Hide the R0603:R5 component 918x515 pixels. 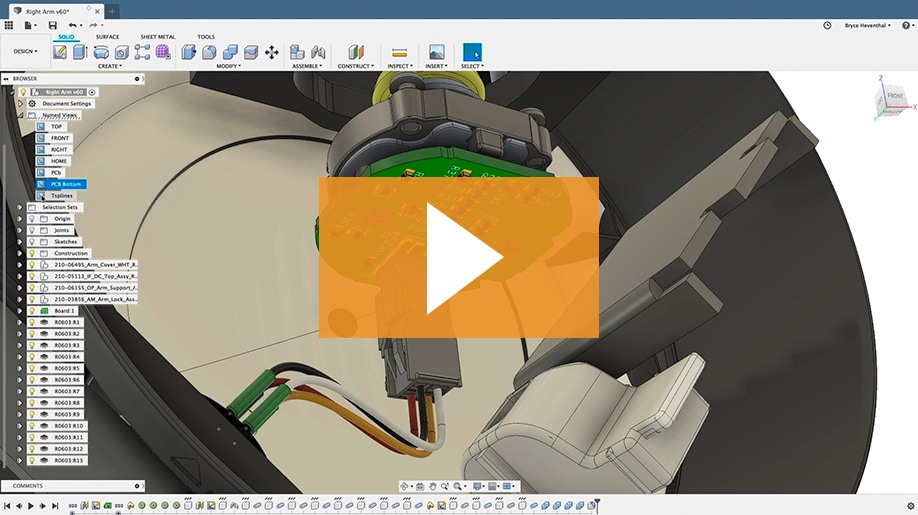[32, 368]
